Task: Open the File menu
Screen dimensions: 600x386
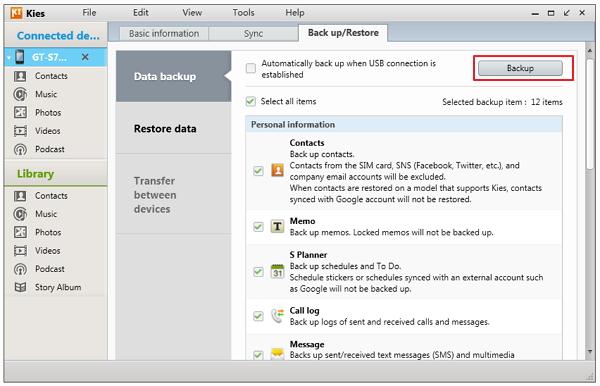Action: click(x=89, y=13)
